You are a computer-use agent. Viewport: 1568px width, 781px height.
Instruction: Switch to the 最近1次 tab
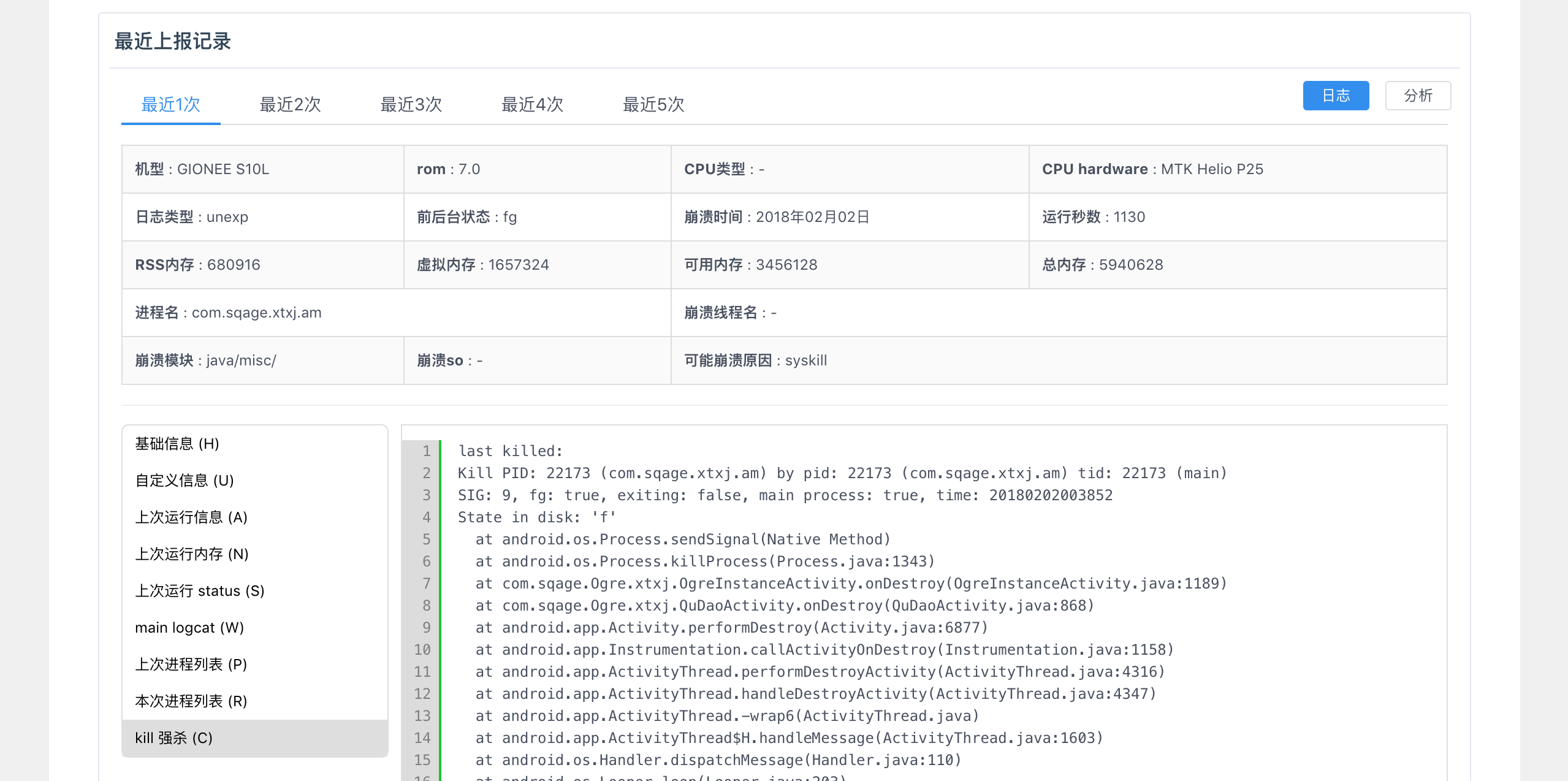tap(171, 104)
